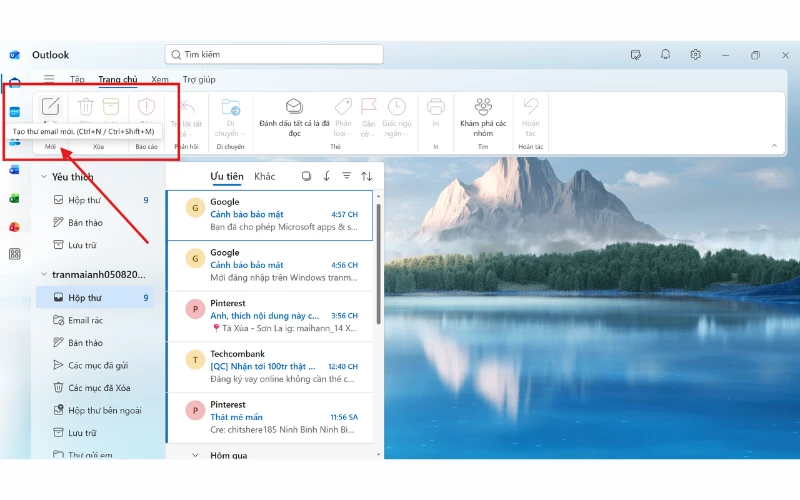Open the Settings gear
This screenshot has height=500, width=800.
(x=695, y=54)
